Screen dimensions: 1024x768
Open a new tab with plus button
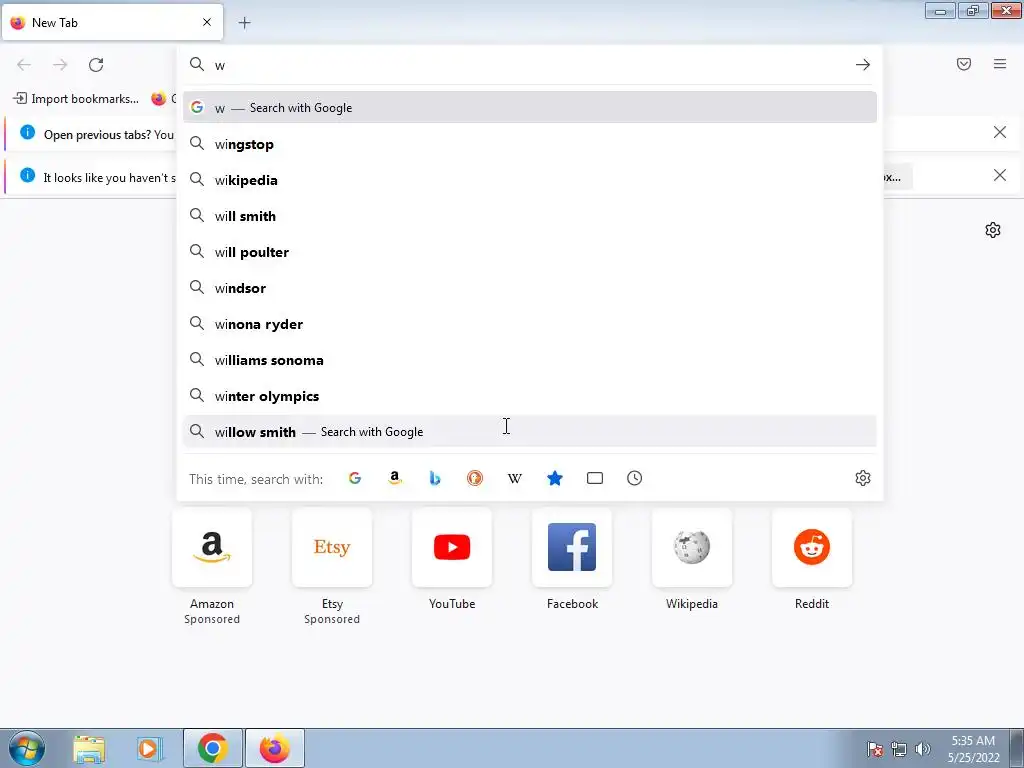coord(244,23)
